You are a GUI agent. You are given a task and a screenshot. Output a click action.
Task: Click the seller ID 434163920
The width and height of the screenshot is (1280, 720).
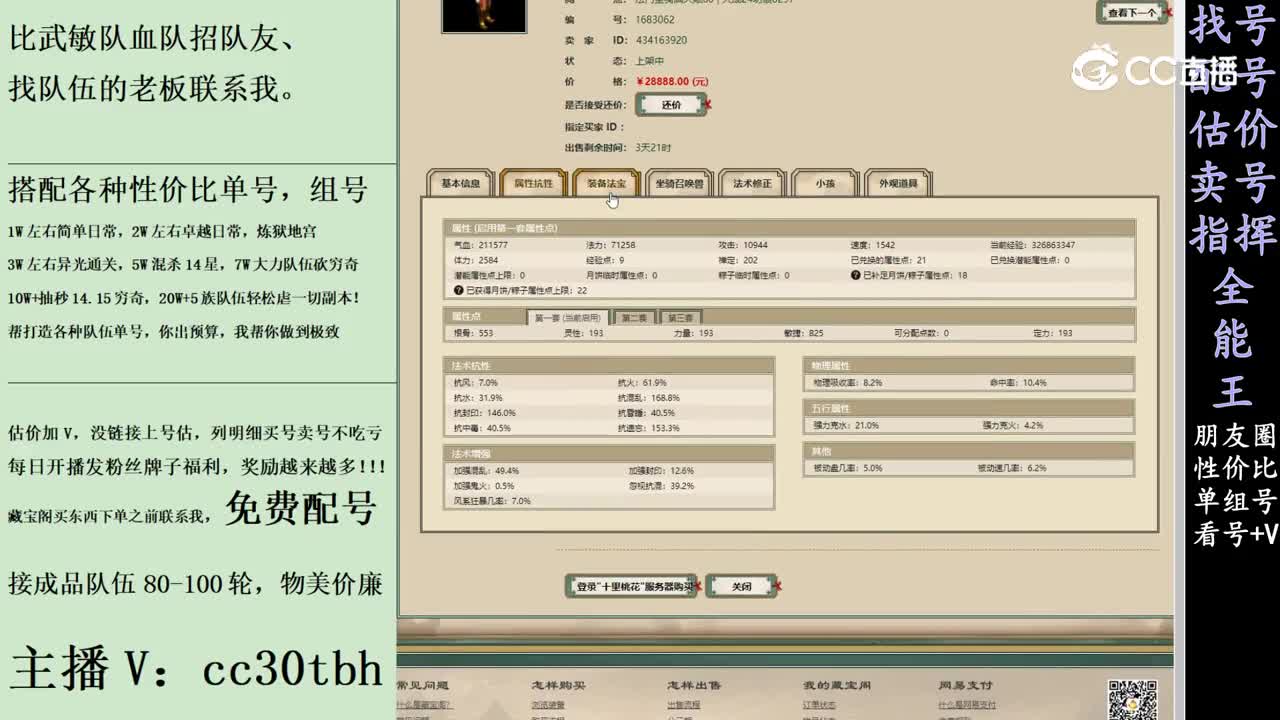(662, 41)
